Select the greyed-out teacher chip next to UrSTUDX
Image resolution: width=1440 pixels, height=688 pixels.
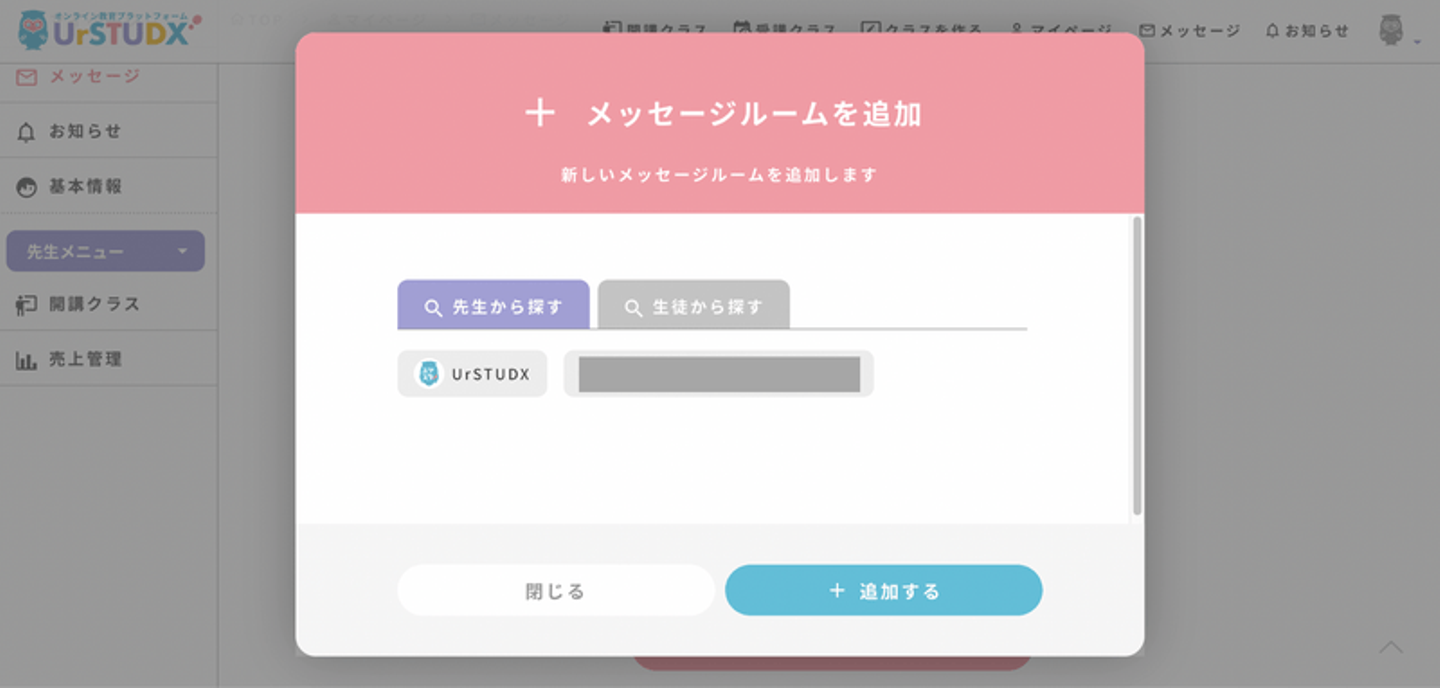coord(719,374)
